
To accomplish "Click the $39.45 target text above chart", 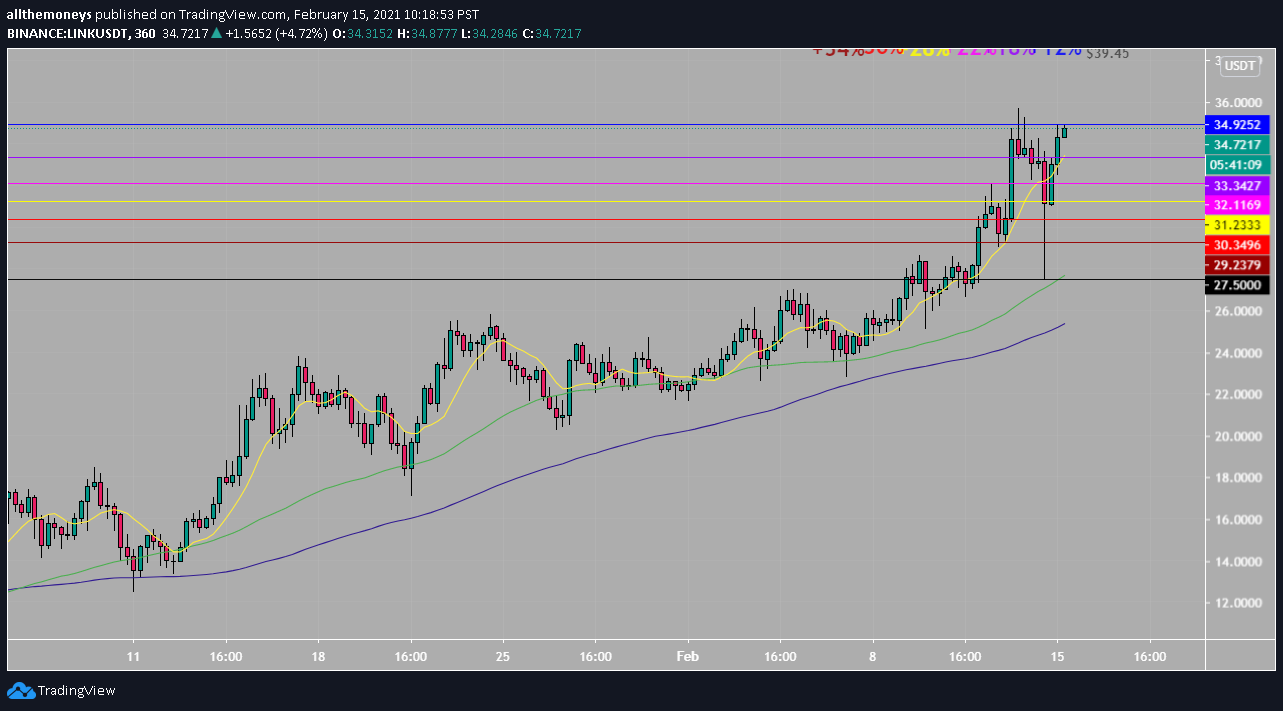I will click(x=1107, y=53).
